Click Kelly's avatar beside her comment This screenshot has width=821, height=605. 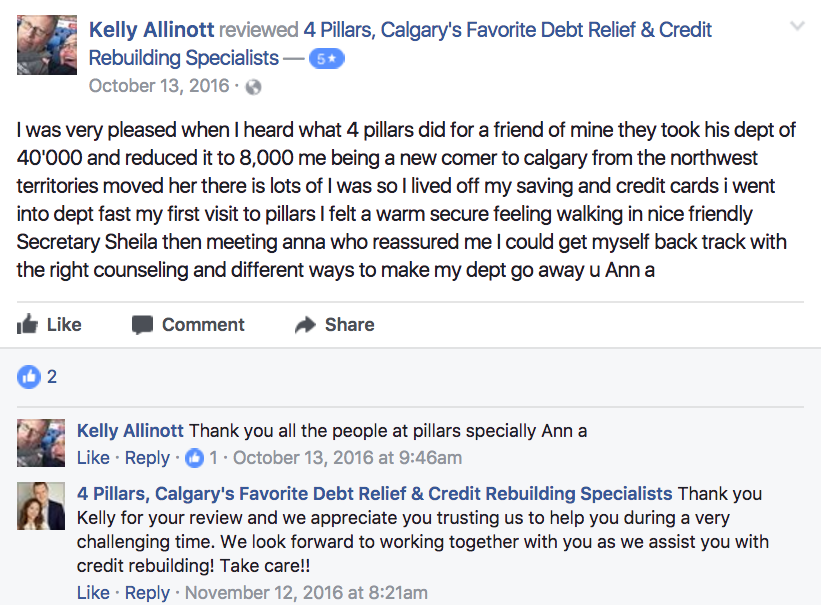pos(41,443)
